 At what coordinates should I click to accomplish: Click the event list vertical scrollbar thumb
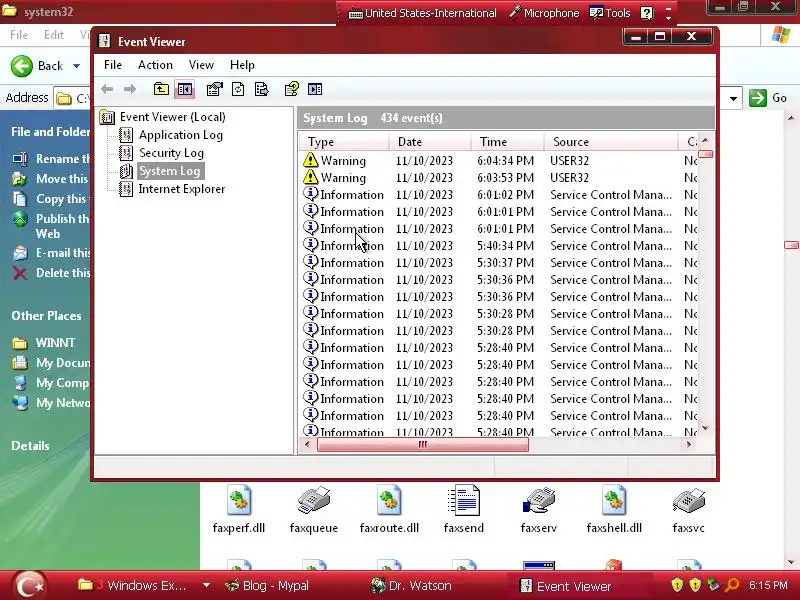(x=706, y=154)
